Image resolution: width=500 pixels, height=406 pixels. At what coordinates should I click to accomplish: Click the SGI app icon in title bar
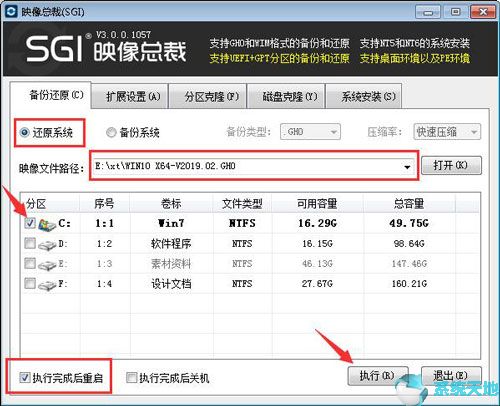(11, 11)
